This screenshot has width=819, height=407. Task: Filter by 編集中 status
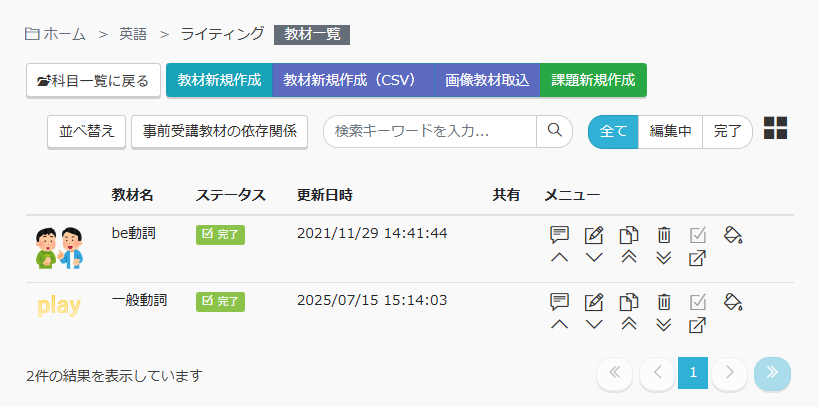click(670, 132)
